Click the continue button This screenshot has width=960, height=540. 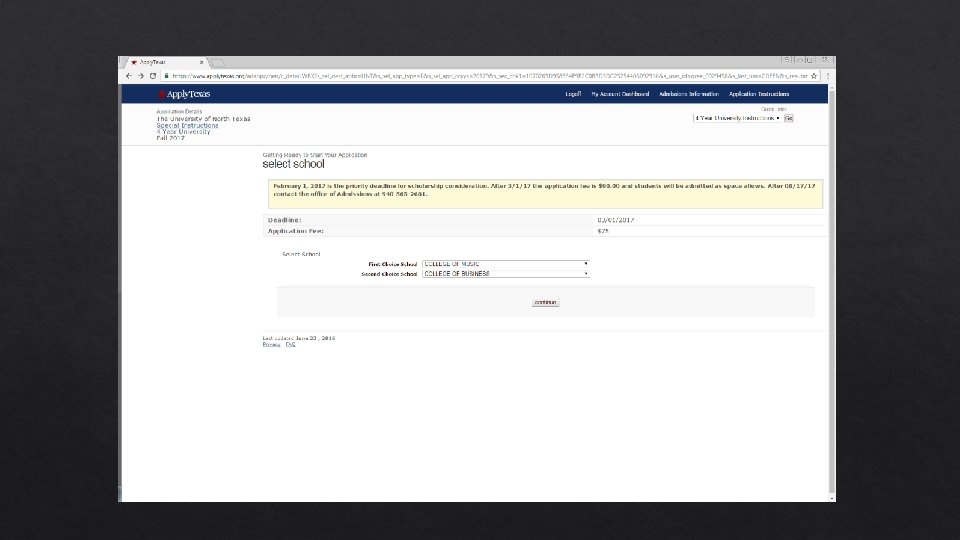point(545,302)
